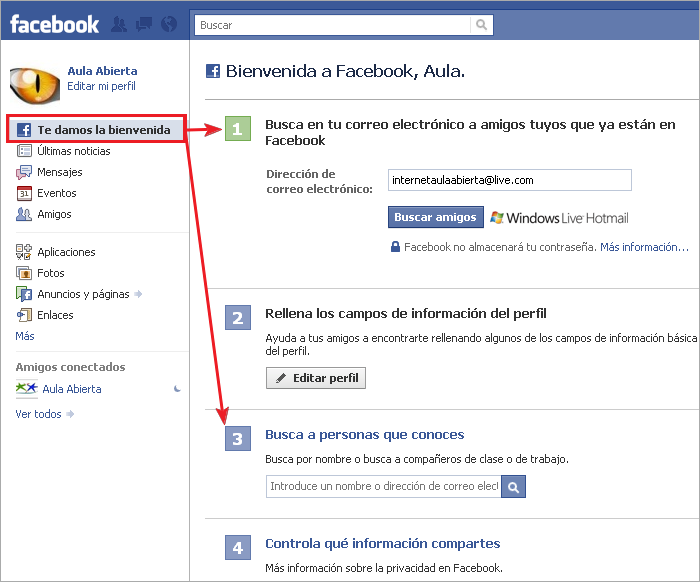This screenshot has height=582, width=700.
Task: Open the cat eye profile picture
Action: (x=35, y=85)
